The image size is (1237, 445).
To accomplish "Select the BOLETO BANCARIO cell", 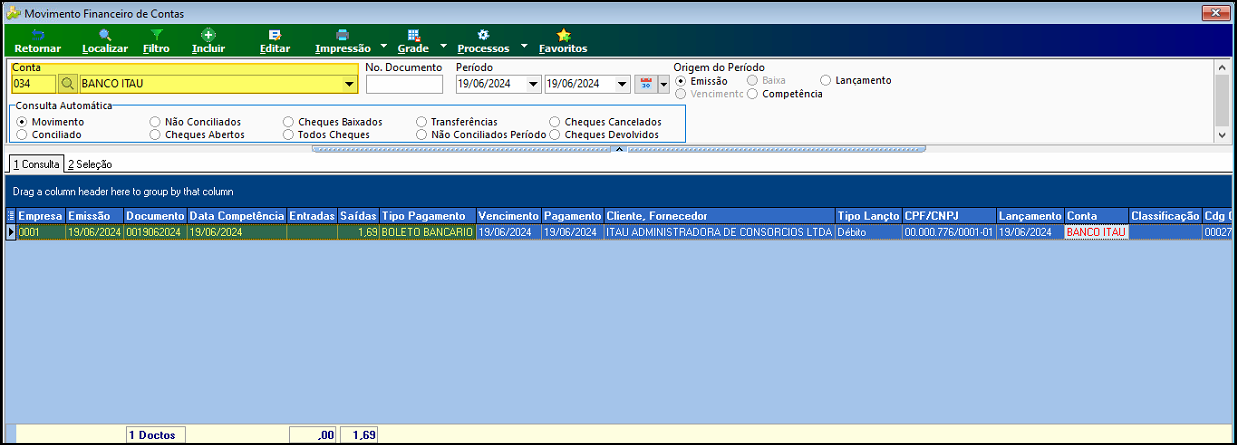I will pos(427,232).
